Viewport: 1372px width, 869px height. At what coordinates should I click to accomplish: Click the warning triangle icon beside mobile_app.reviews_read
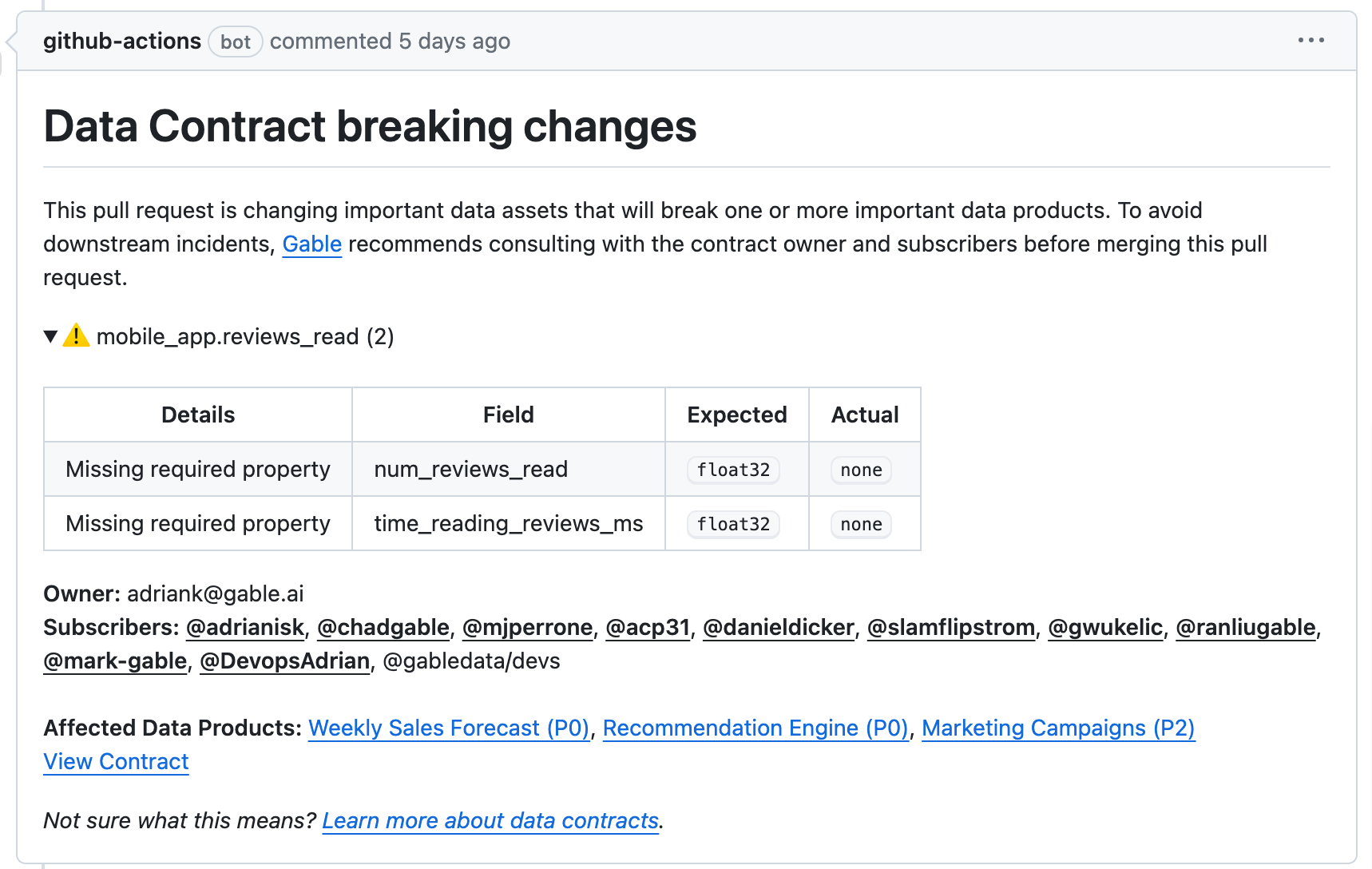(76, 336)
